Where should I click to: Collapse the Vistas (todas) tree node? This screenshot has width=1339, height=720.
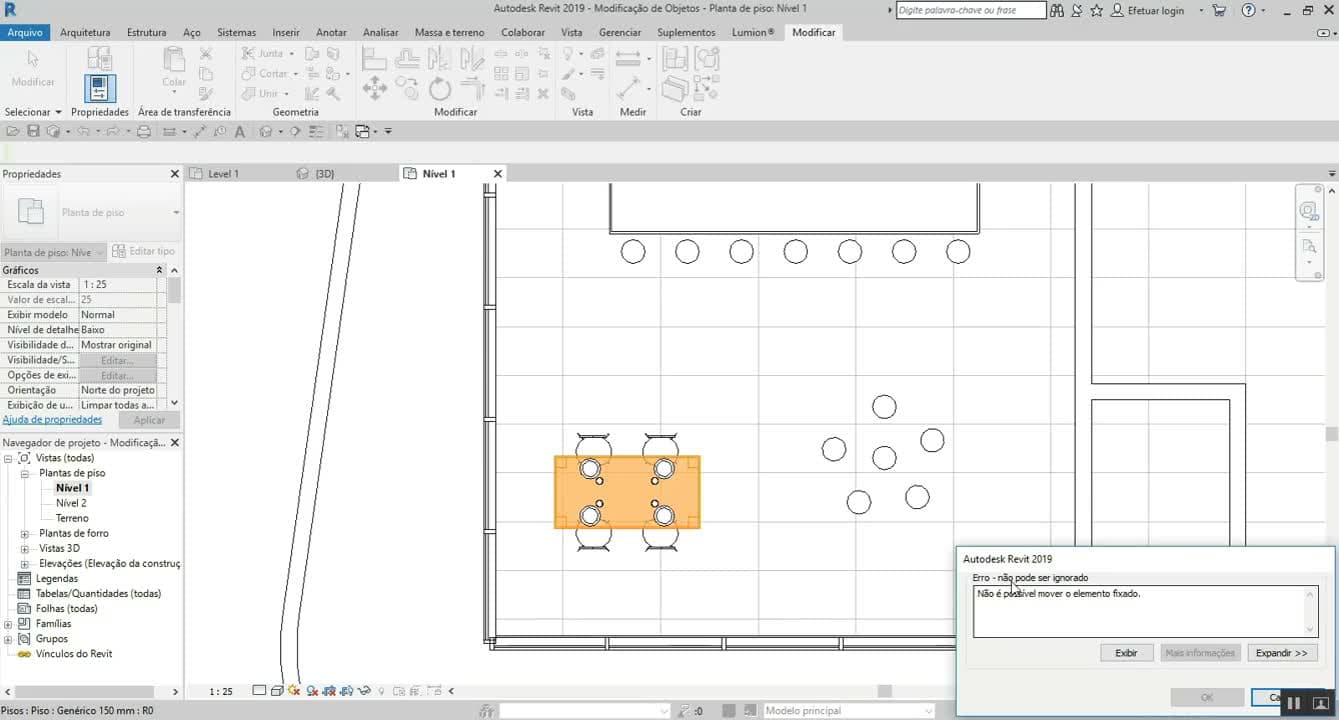[x=8, y=458]
